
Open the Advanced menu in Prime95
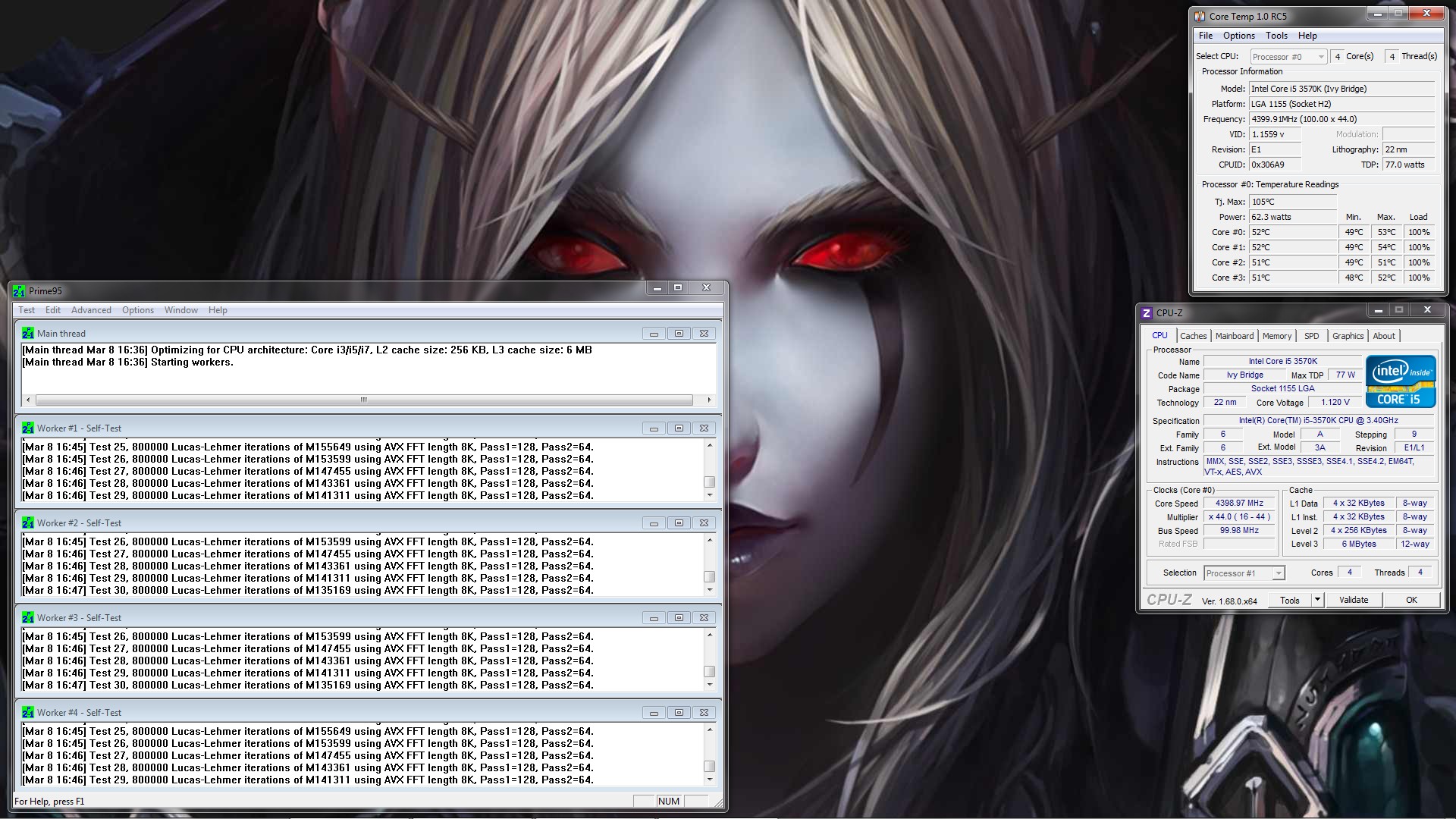91,310
